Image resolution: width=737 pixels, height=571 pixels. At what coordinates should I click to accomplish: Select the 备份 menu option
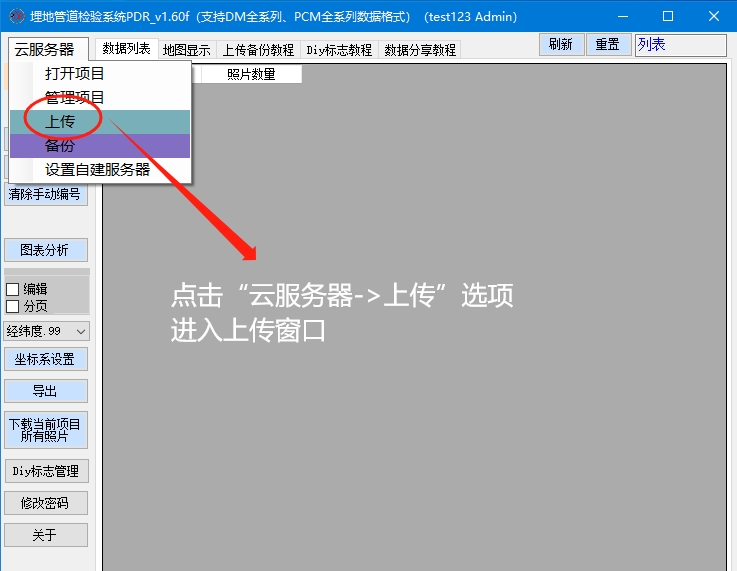point(60,146)
